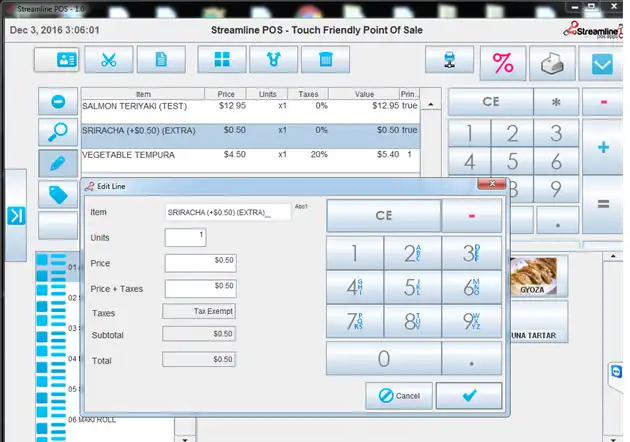The image size is (630, 442).
Task: Click the blue price tag icon
Action: (x=58, y=194)
